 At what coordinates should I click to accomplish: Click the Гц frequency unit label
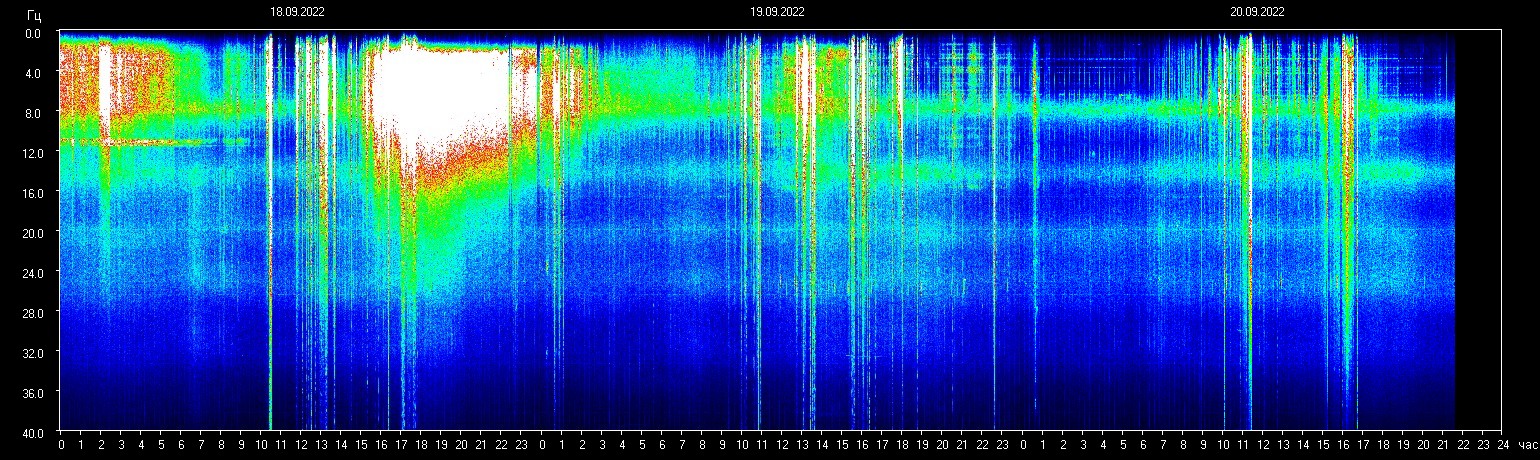[35, 15]
